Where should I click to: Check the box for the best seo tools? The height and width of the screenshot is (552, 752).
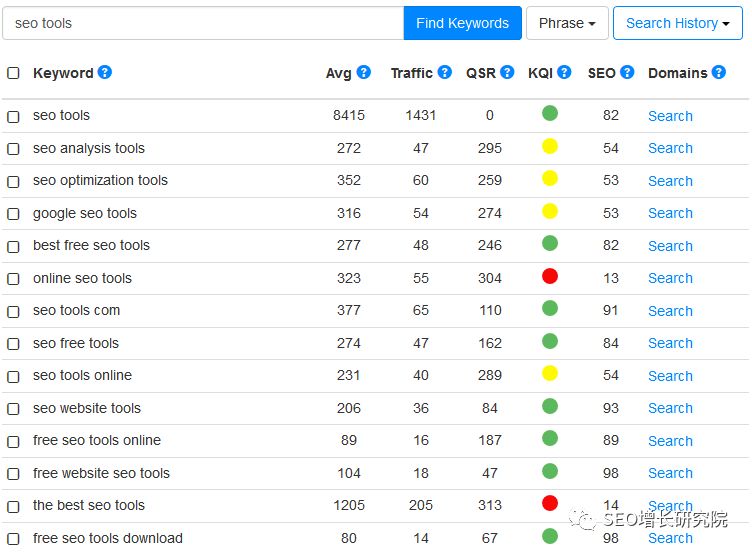pyautogui.click(x=13, y=506)
